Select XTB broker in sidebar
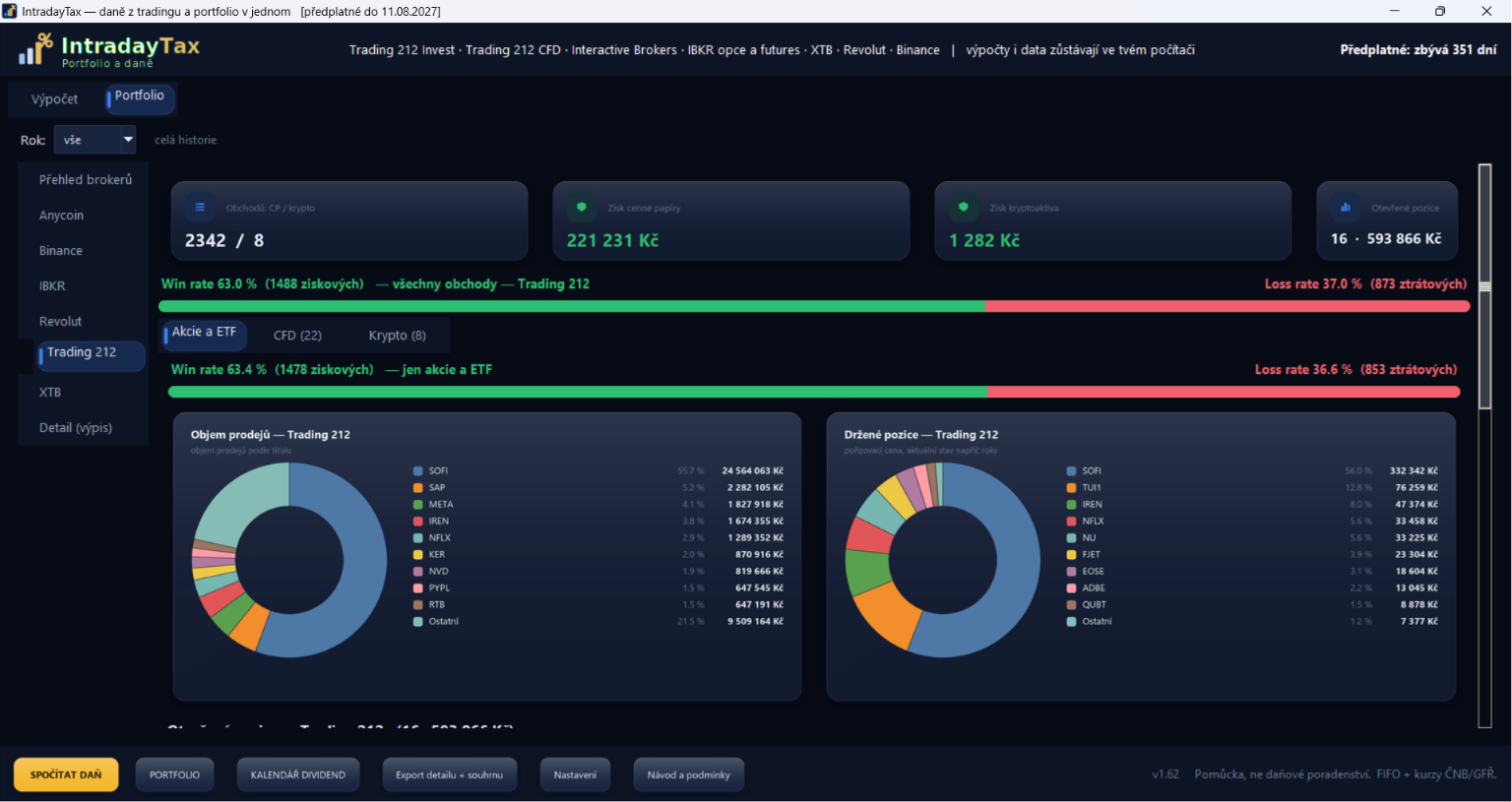 [50, 393]
